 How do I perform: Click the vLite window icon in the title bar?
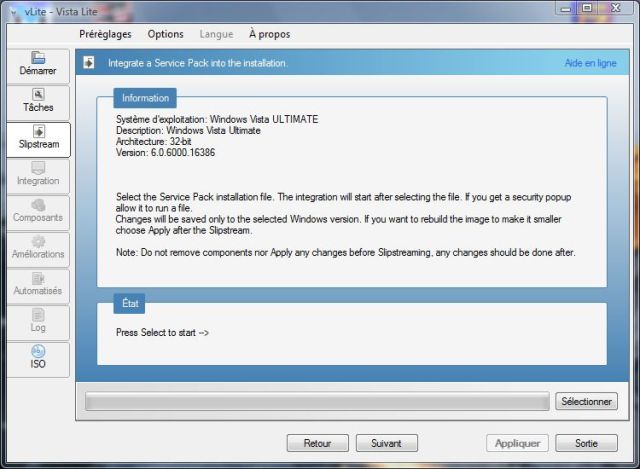pyautogui.click(x=14, y=12)
